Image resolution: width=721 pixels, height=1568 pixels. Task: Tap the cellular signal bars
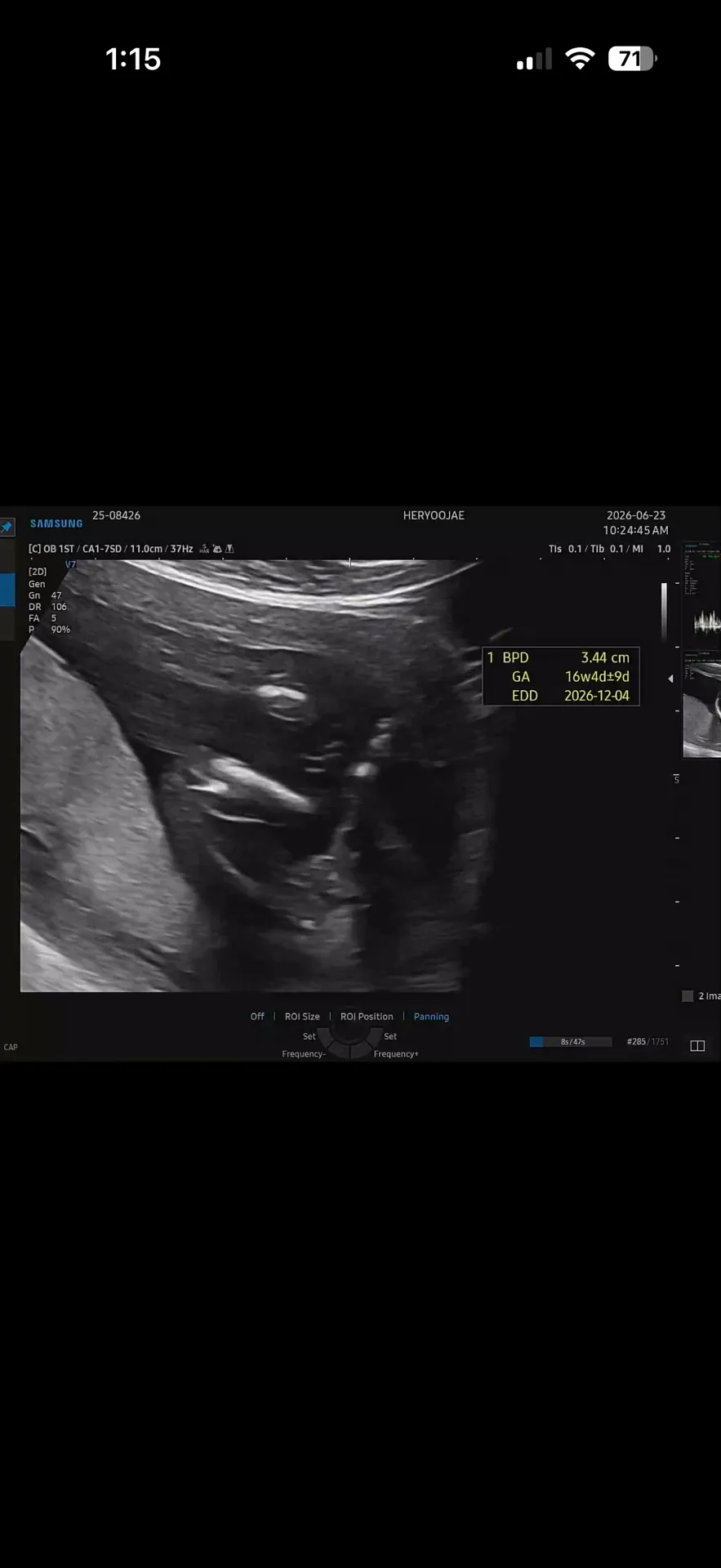pos(534,59)
